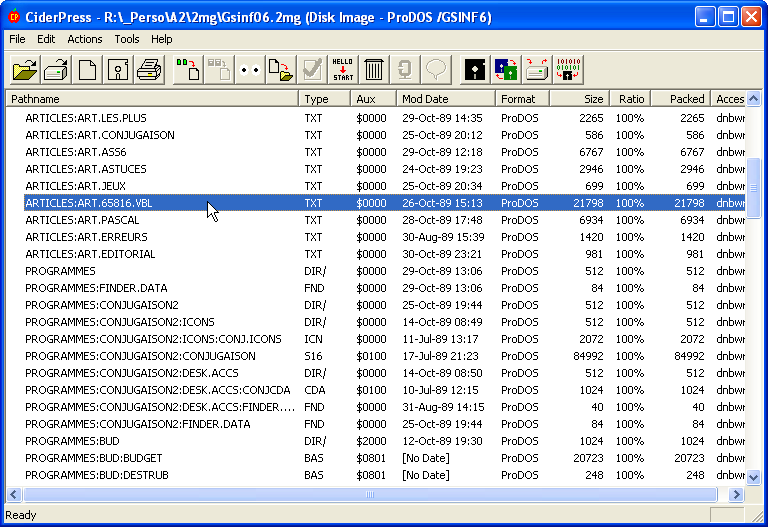Select the PROGRAMMES:CONJUGAISON2:FINDER.DATA row

[x=384, y=424]
